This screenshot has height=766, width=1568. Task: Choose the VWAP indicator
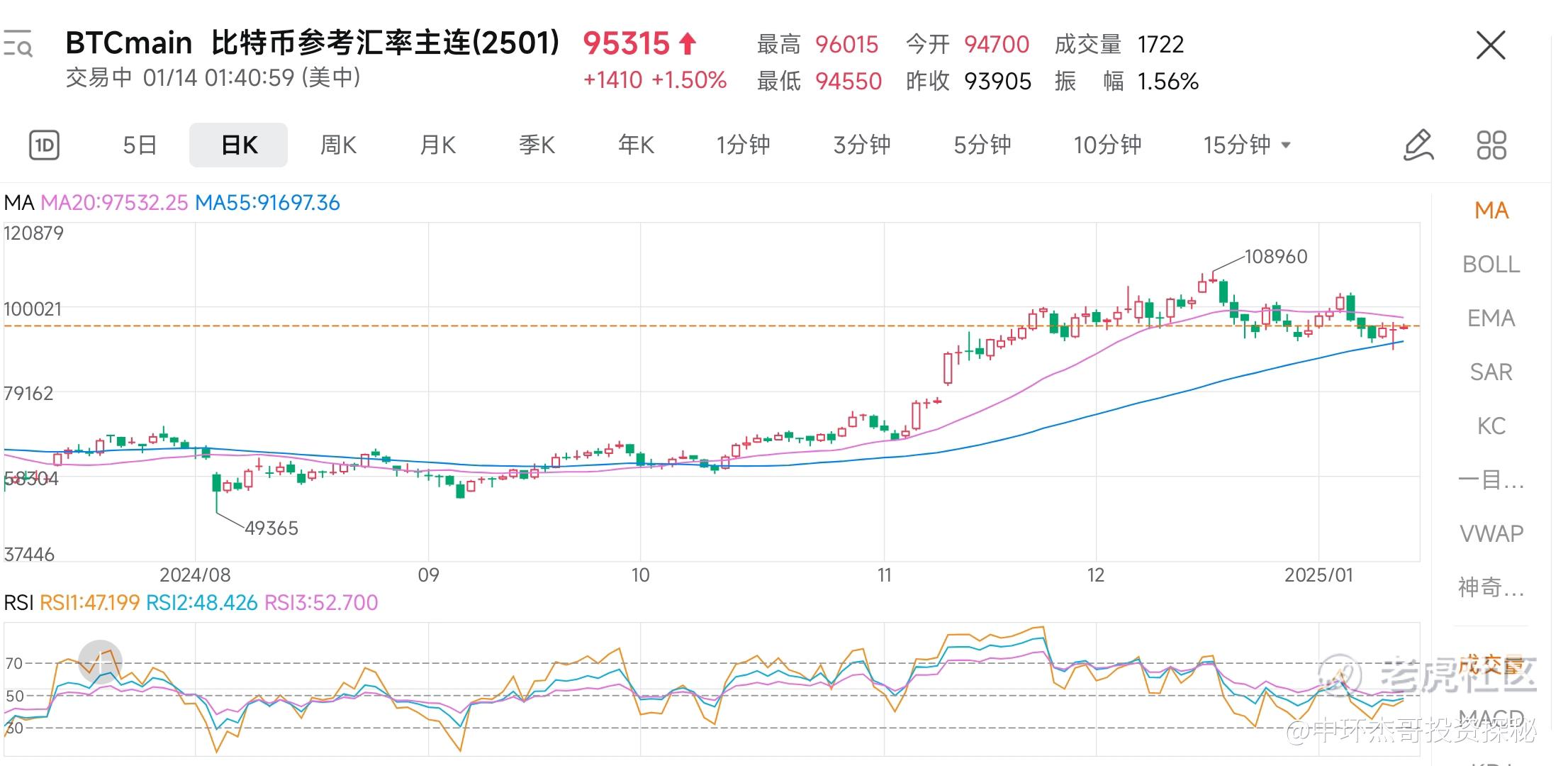click(x=1491, y=533)
